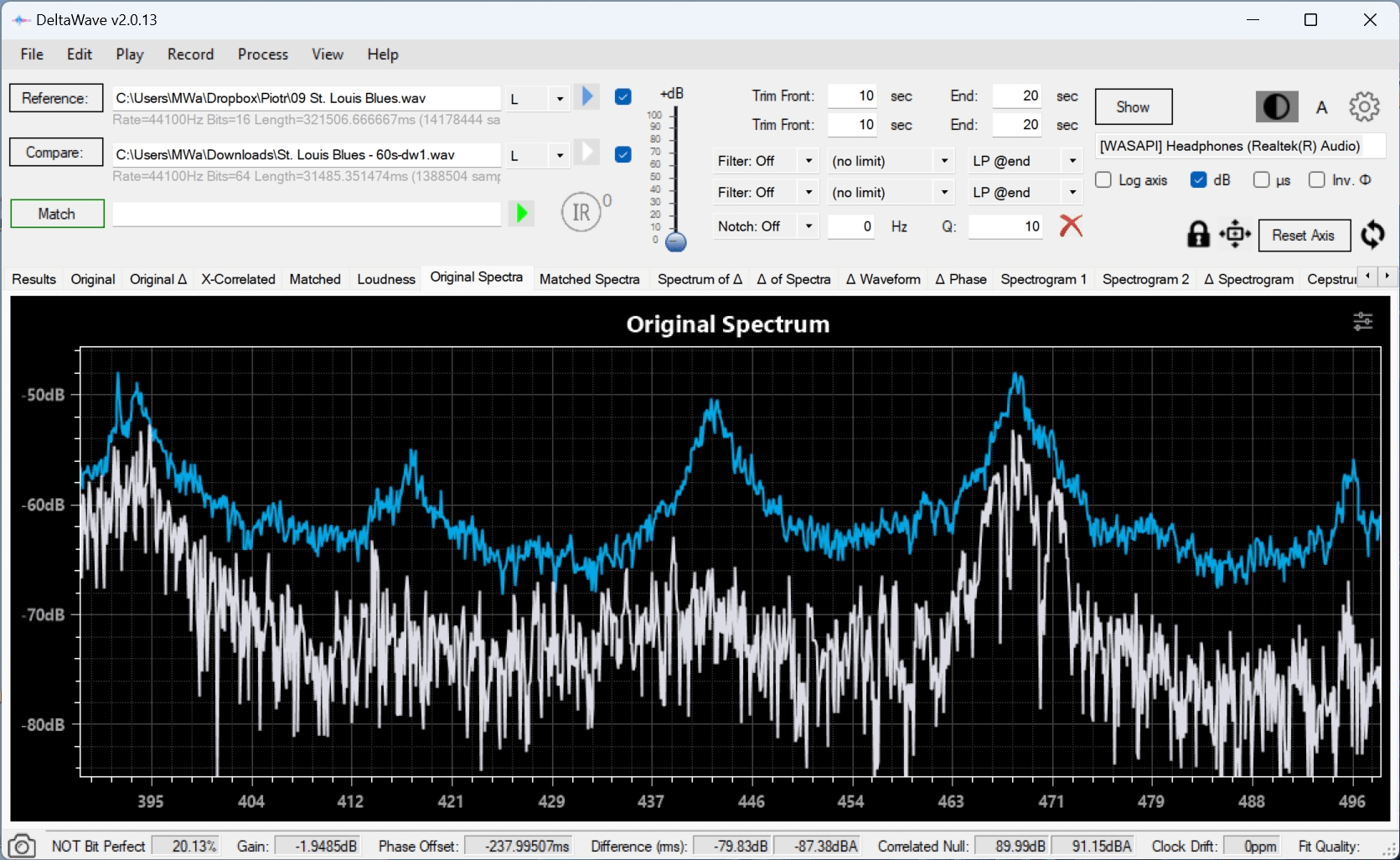Take a screenshot with camera icon
1400x860 pixels.
point(21,846)
